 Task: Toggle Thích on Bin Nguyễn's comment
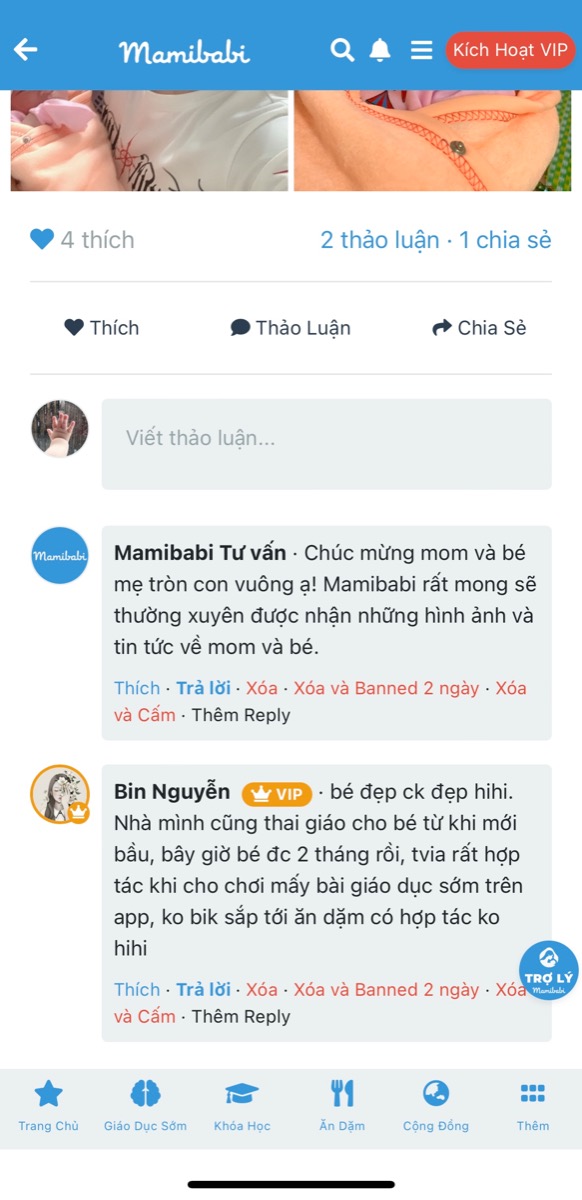[137, 989]
